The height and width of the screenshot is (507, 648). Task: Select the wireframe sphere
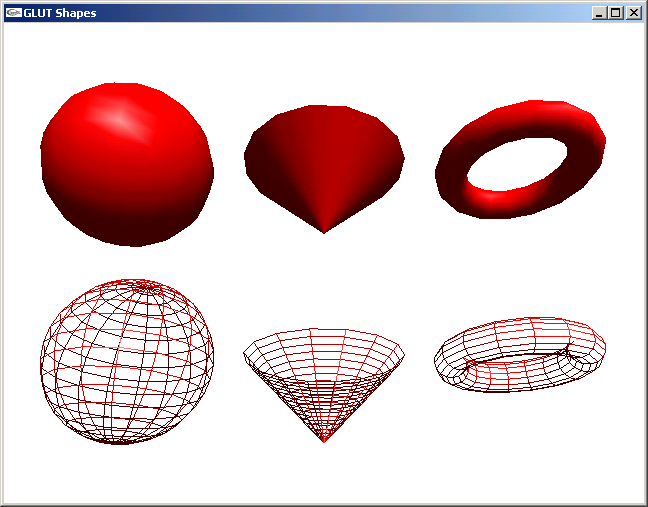127,362
